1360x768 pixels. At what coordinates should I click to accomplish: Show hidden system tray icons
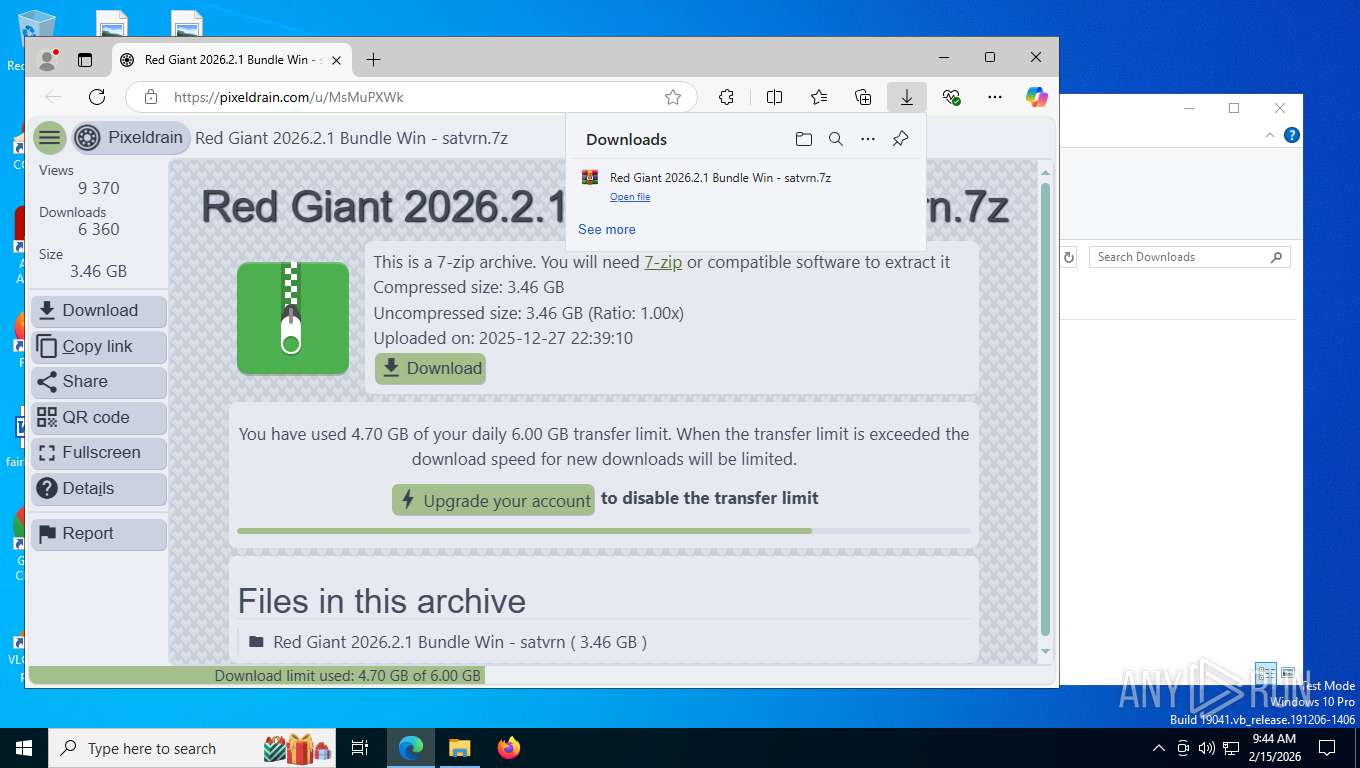coord(1159,748)
